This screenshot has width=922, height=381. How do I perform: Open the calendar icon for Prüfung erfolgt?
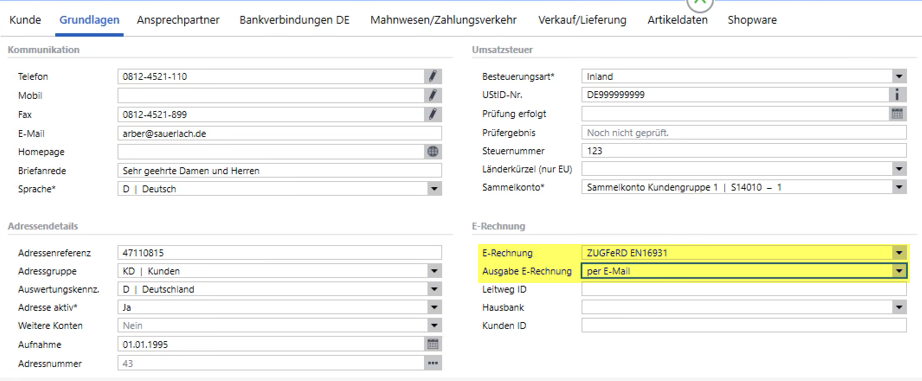898,113
